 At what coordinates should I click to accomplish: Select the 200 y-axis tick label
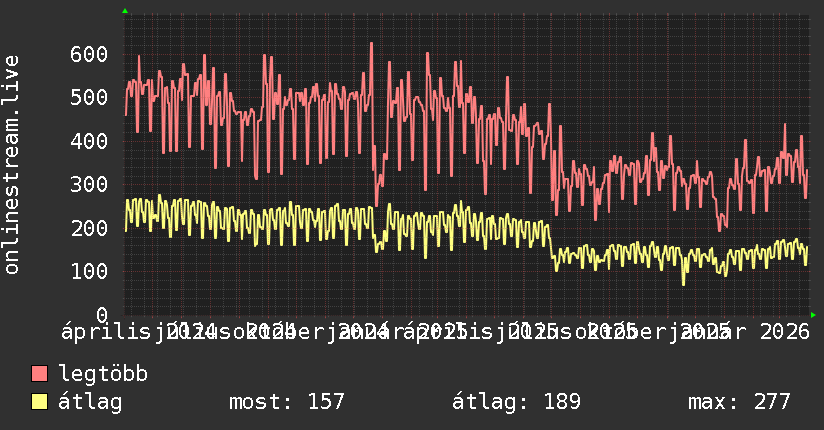point(89,228)
